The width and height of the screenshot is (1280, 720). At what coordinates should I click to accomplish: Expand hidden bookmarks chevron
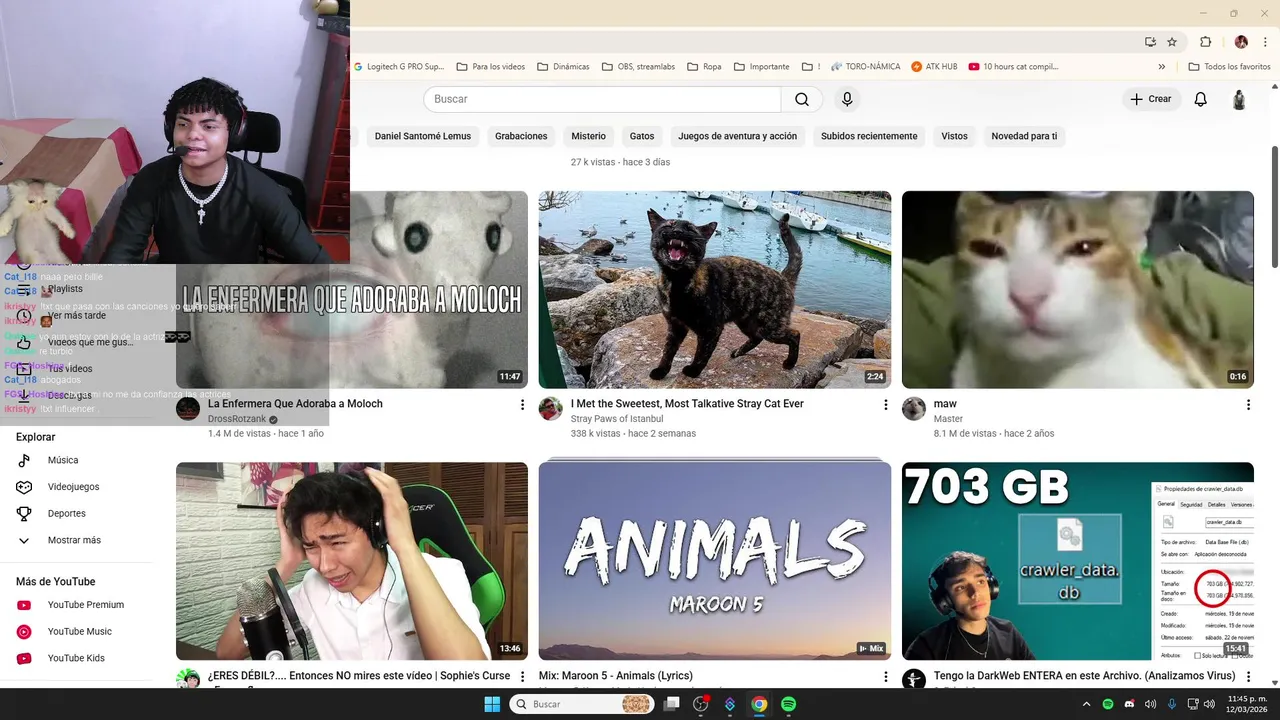(1162, 67)
